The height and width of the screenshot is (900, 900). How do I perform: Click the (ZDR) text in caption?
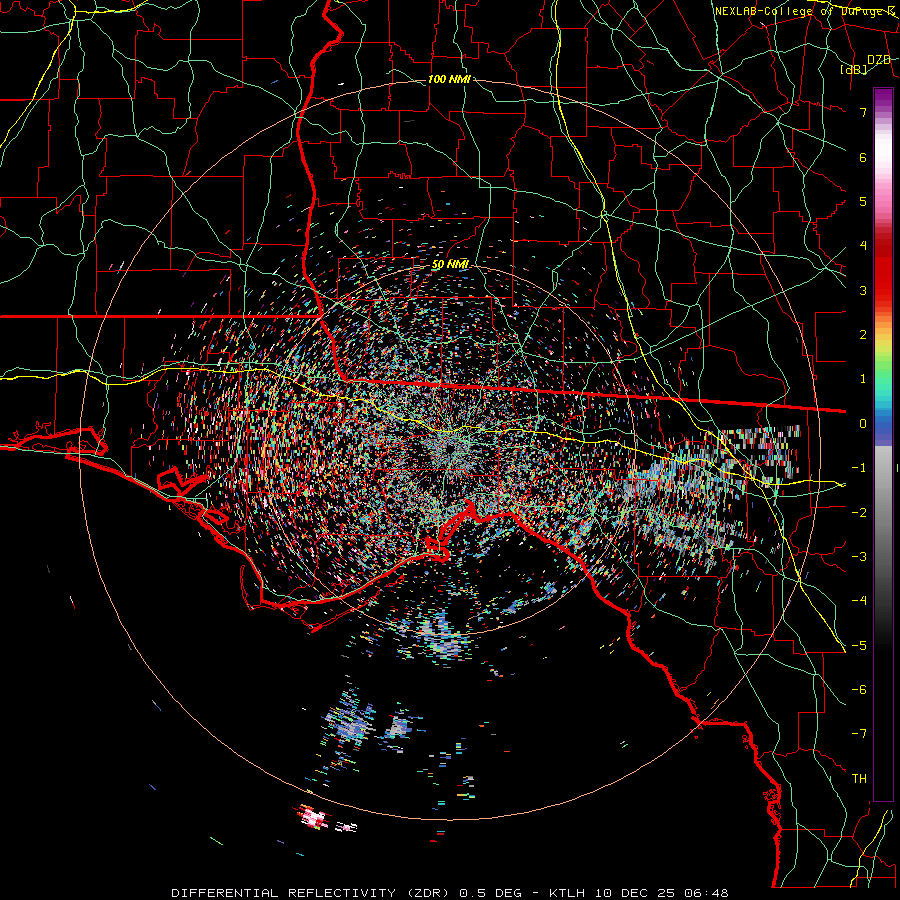pyautogui.click(x=428, y=893)
